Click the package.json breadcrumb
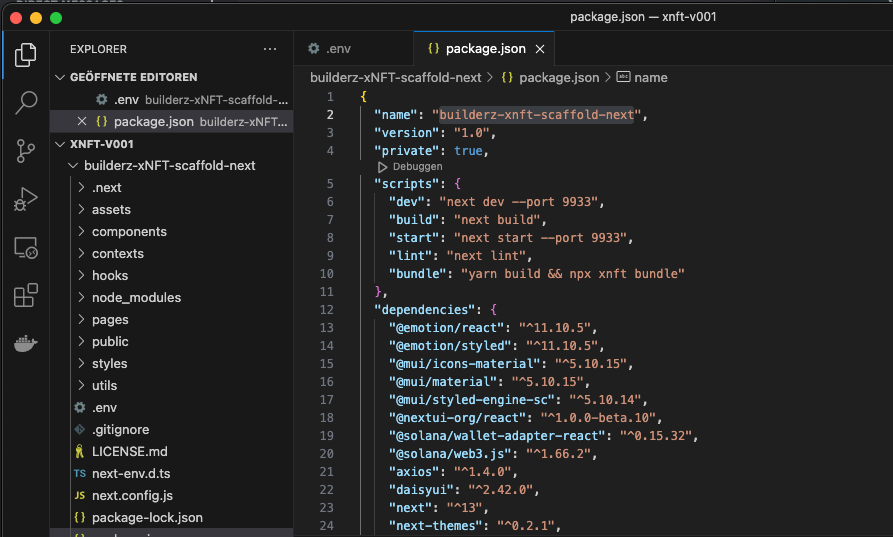The image size is (893, 537). [559, 77]
